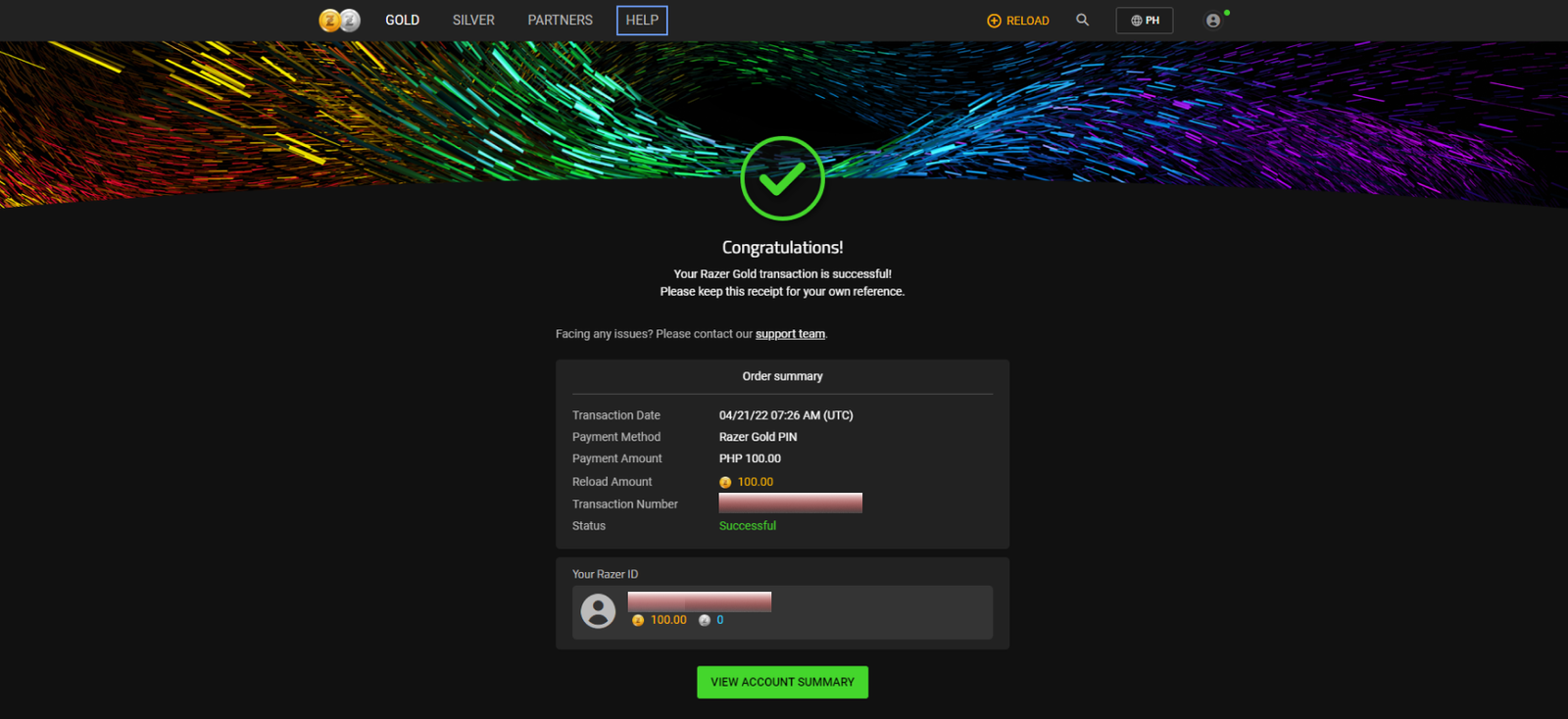Click the Transaction Date value
This screenshot has height=719, width=1568.
click(785, 415)
